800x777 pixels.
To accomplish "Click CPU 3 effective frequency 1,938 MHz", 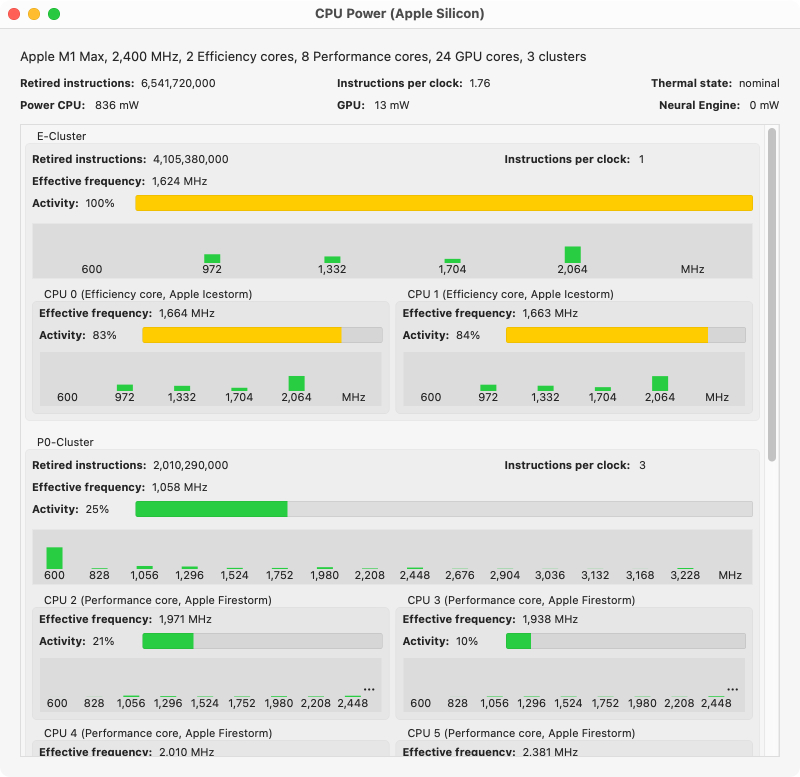I will point(550,619).
